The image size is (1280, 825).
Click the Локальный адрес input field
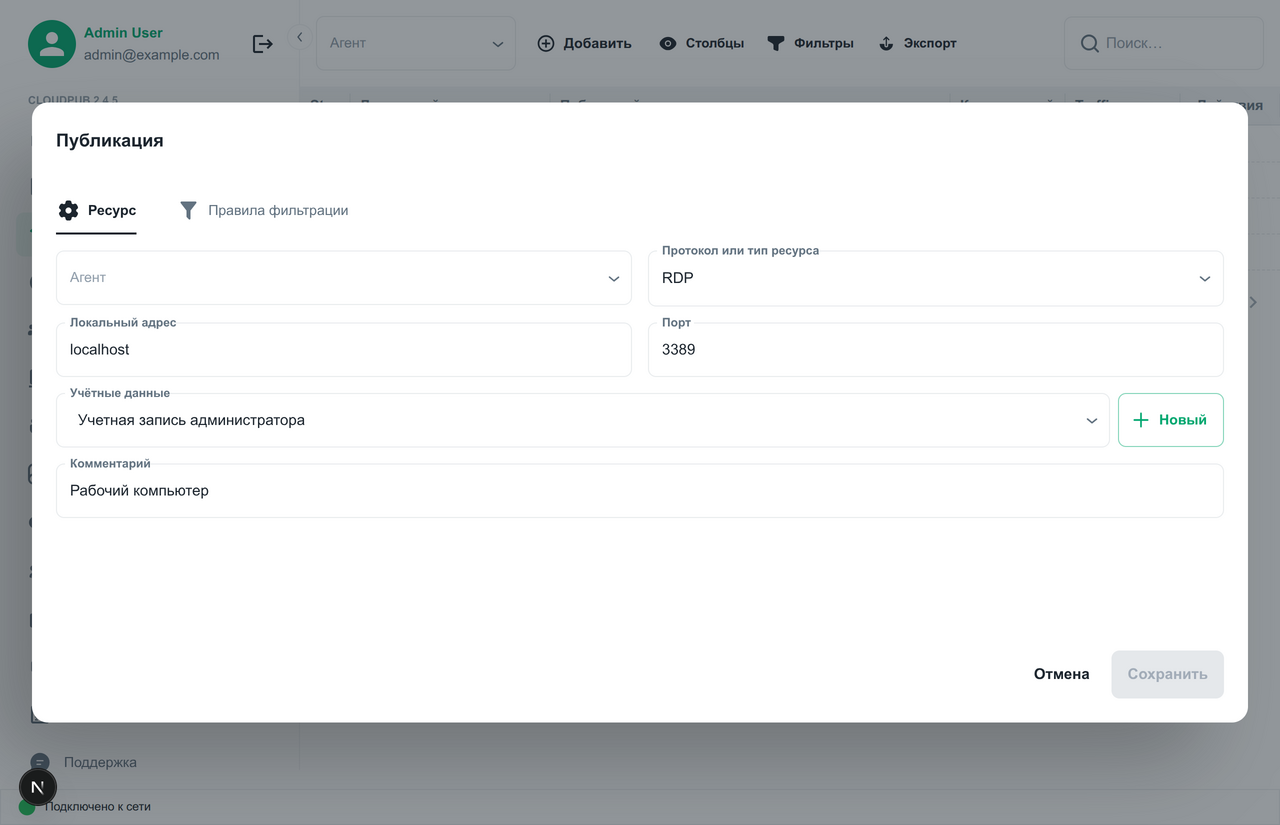coord(343,350)
